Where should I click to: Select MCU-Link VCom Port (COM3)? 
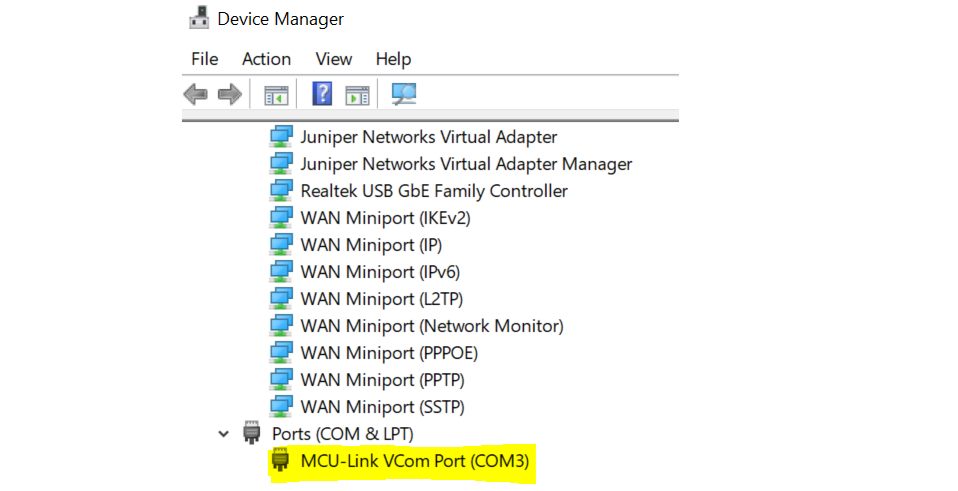coord(414,461)
